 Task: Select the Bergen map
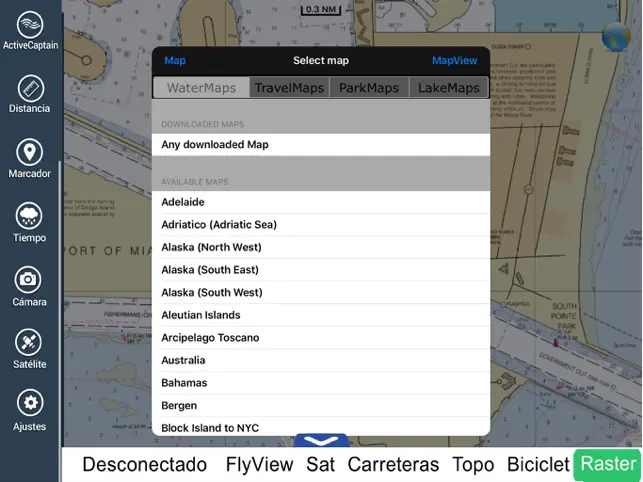click(x=321, y=405)
